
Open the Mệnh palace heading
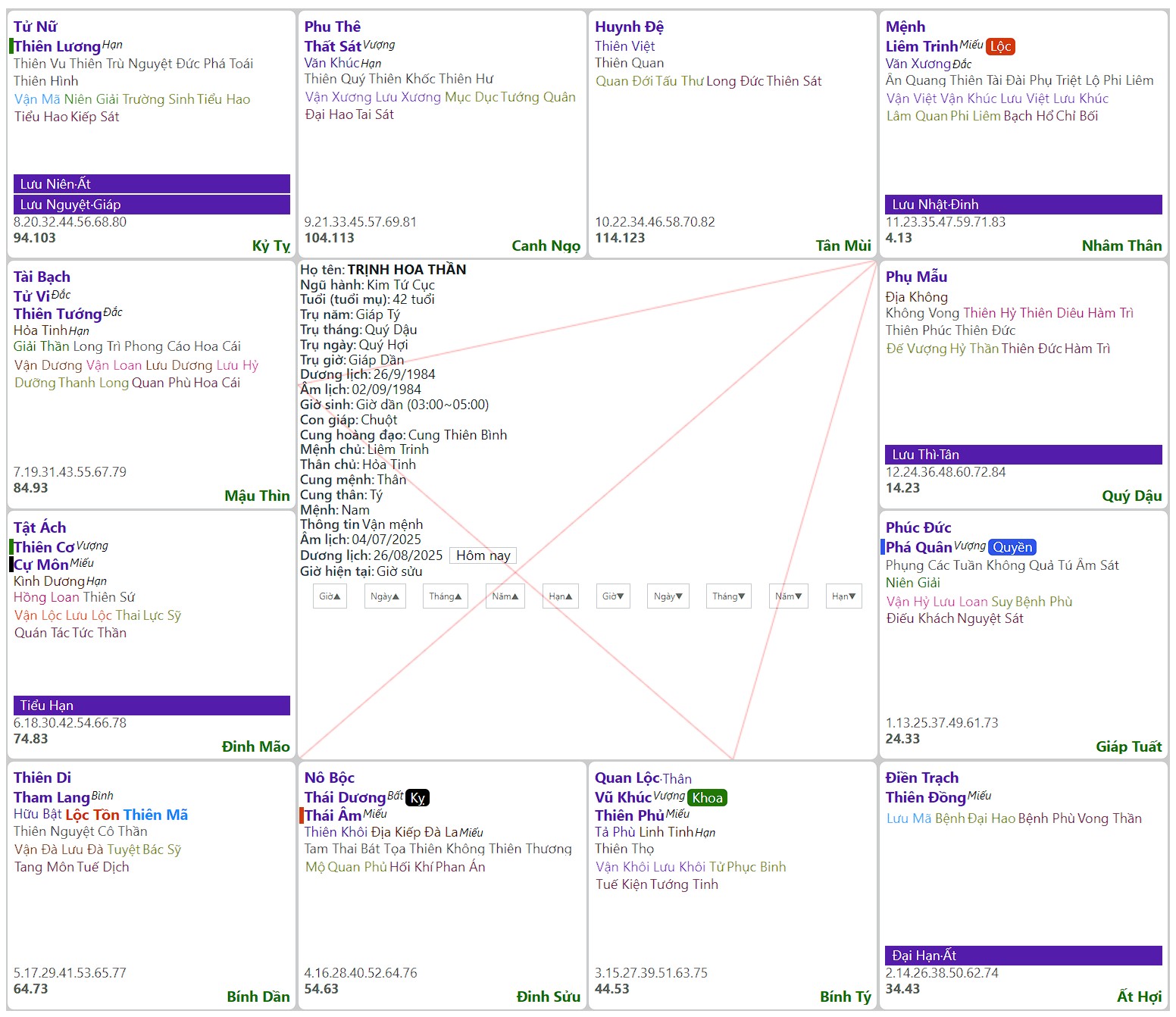tap(905, 27)
